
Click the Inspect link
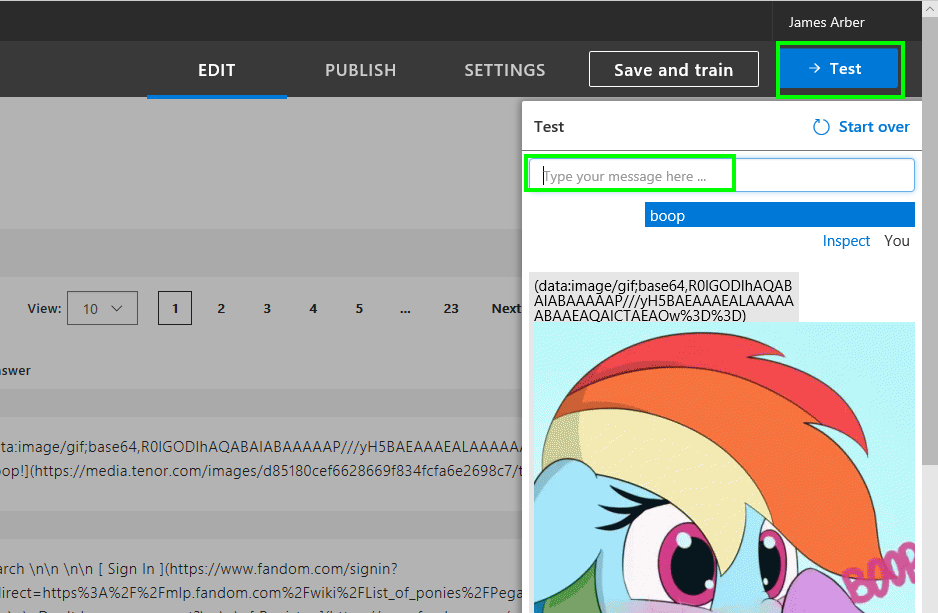pyautogui.click(x=846, y=240)
